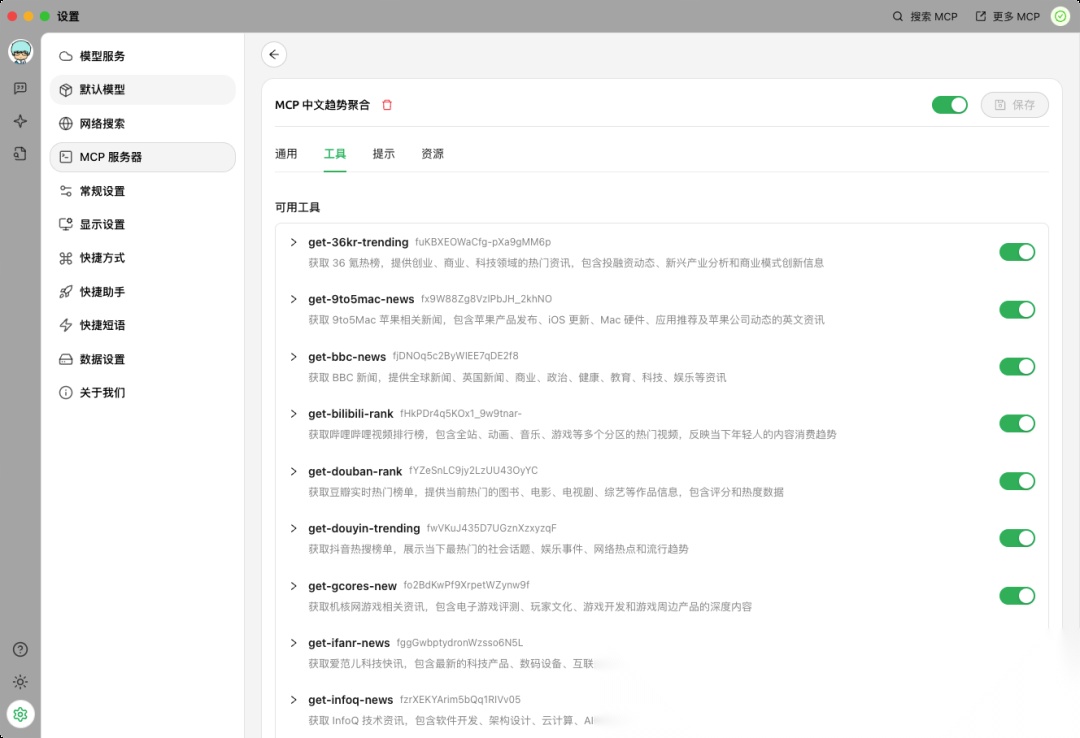Viewport: 1080px width, 738px height.
Task: Delete MCP server with red trash icon
Action: 387,105
